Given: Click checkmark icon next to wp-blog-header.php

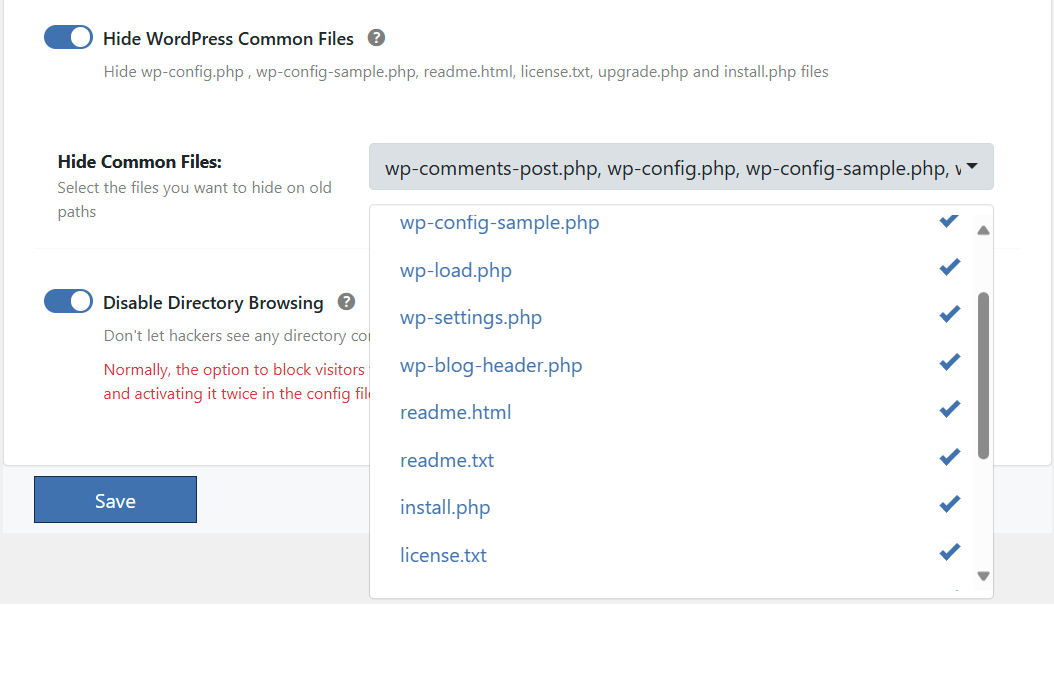Looking at the screenshot, I should pos(950,362).
